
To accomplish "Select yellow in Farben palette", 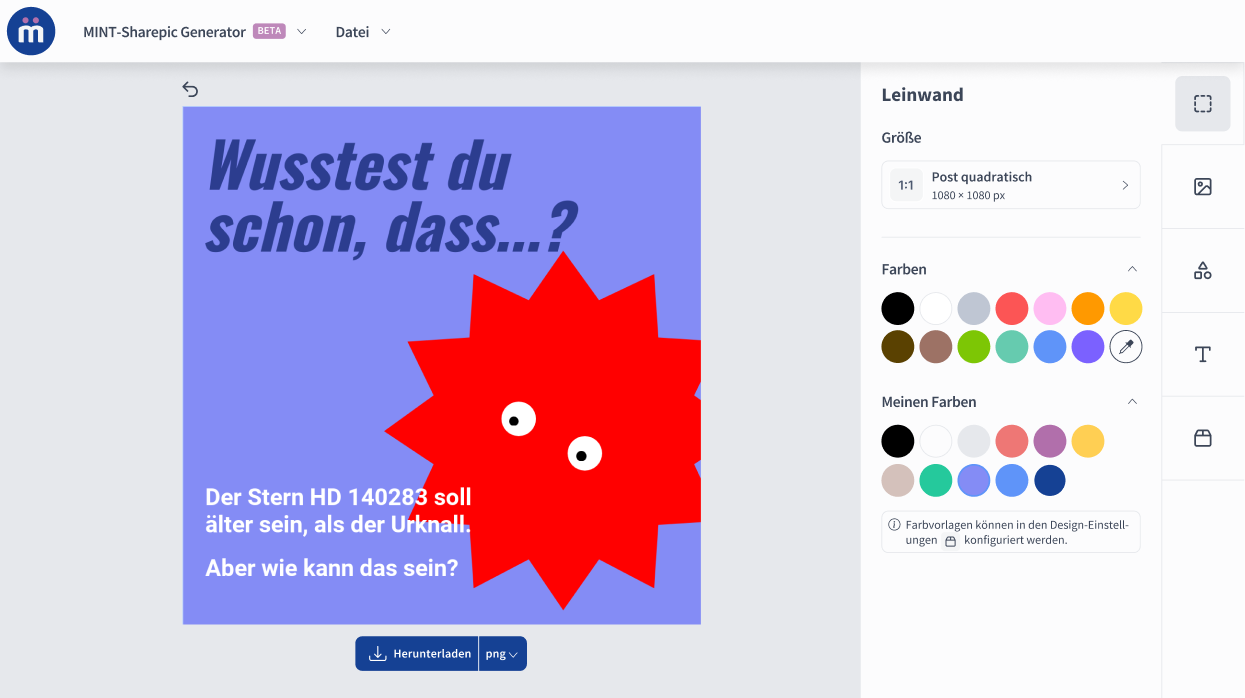I will tap(1126, 308).
